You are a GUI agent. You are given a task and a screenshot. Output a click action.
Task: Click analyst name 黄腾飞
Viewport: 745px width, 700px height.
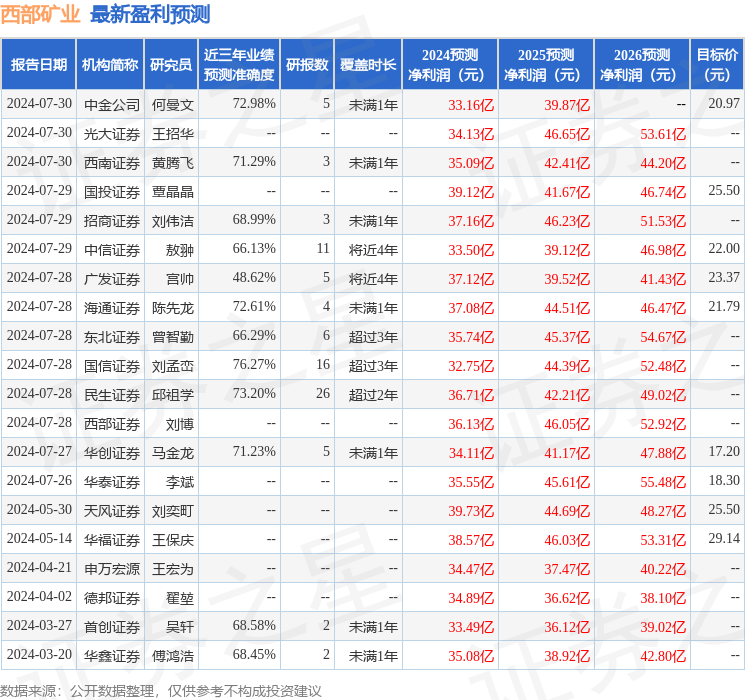point(173,163)
